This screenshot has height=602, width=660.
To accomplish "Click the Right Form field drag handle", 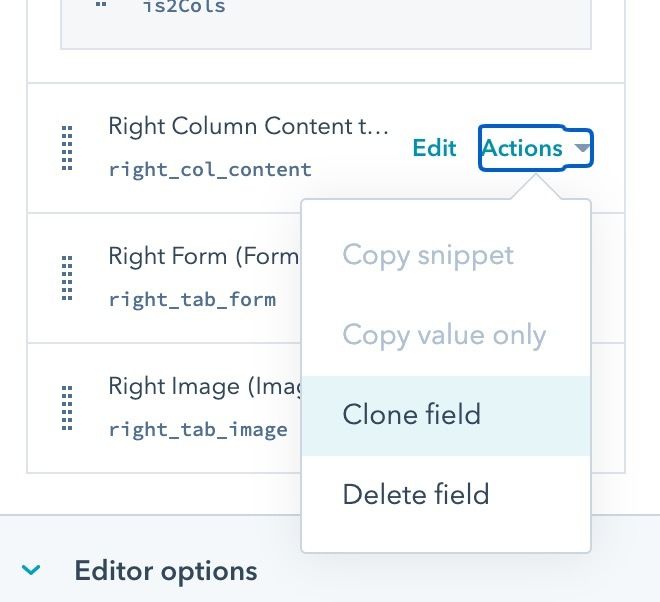I will tap(68, 278).
